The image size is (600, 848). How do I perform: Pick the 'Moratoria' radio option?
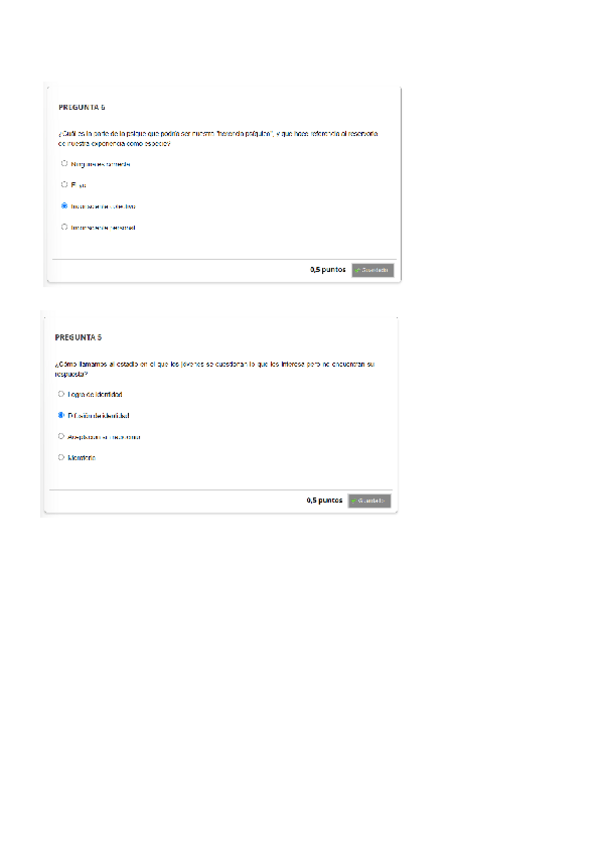tap(61, 458)
